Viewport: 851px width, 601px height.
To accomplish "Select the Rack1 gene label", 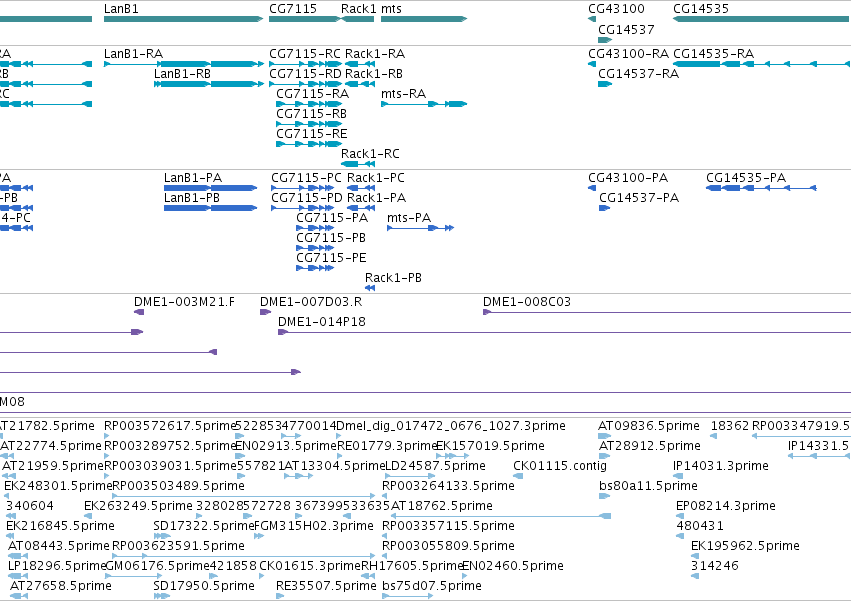I will pos(358,9).
